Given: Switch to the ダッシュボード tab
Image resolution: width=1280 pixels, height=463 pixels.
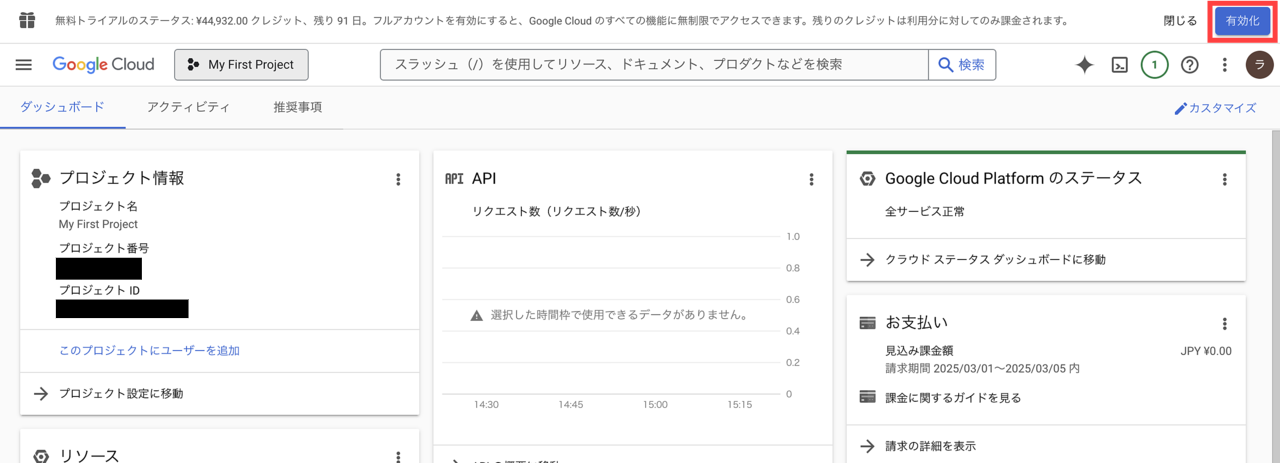Looking at the screenshot, I should (62, 107).
